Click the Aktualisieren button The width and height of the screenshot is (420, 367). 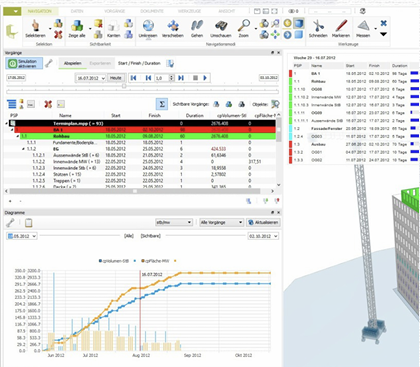[x=263, y=222]
